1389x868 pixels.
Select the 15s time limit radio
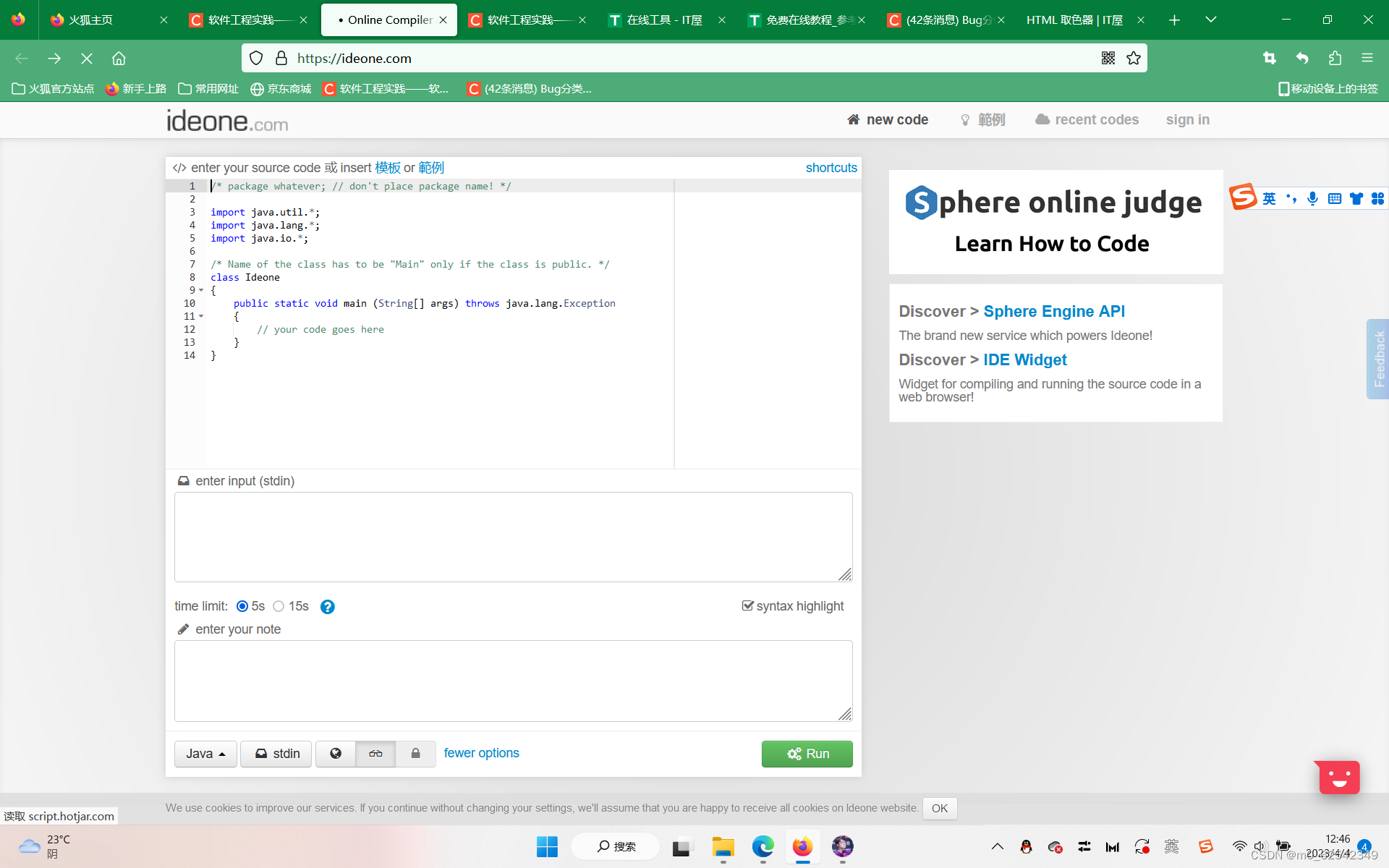tap(279, 606)
